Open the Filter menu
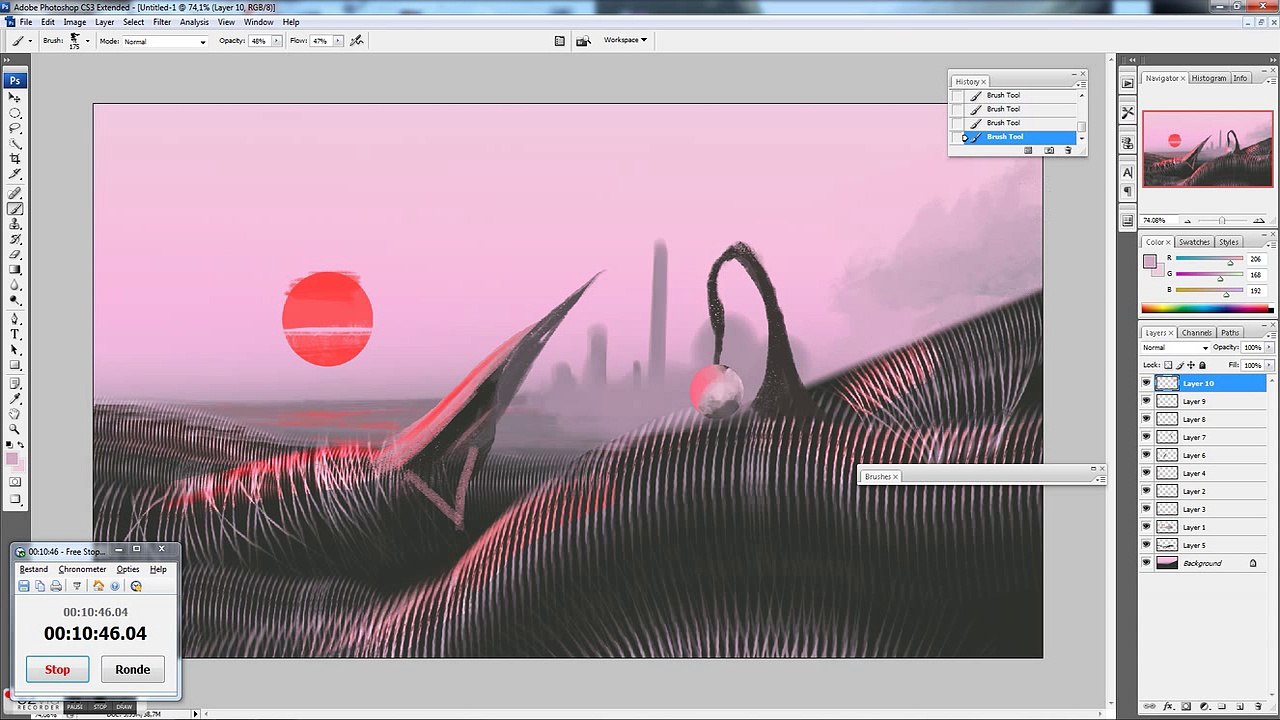 (x=162, y=22)
